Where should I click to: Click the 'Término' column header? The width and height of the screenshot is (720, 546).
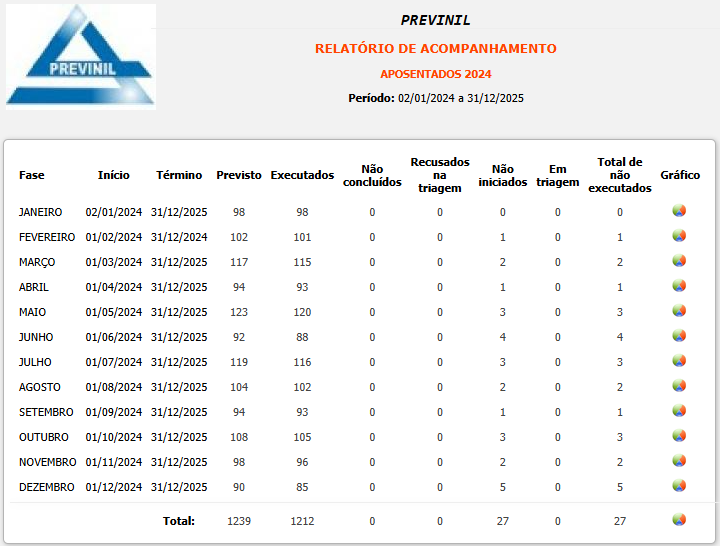(179, 175)
